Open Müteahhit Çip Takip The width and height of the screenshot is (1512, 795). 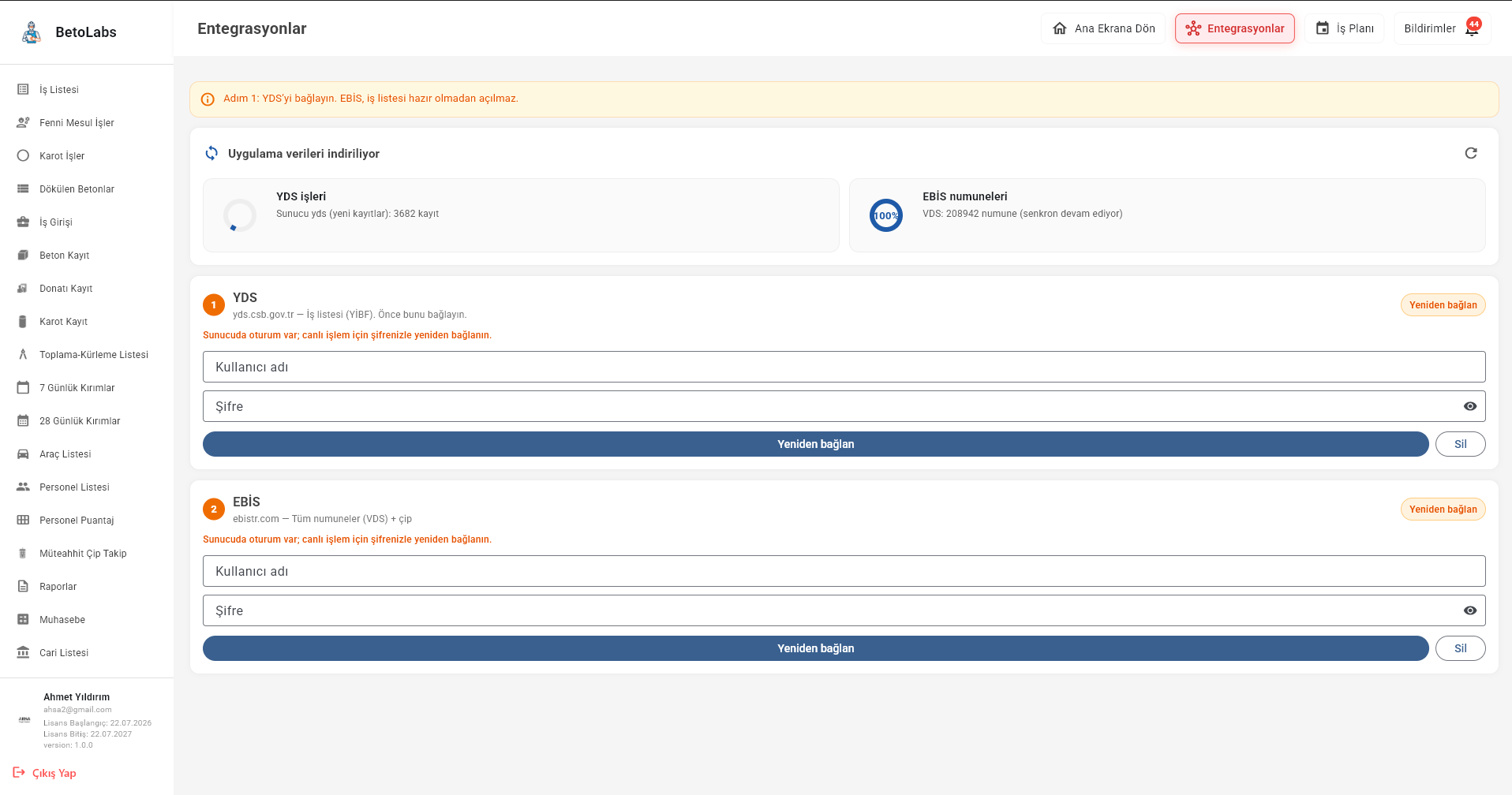coord(87,554)
